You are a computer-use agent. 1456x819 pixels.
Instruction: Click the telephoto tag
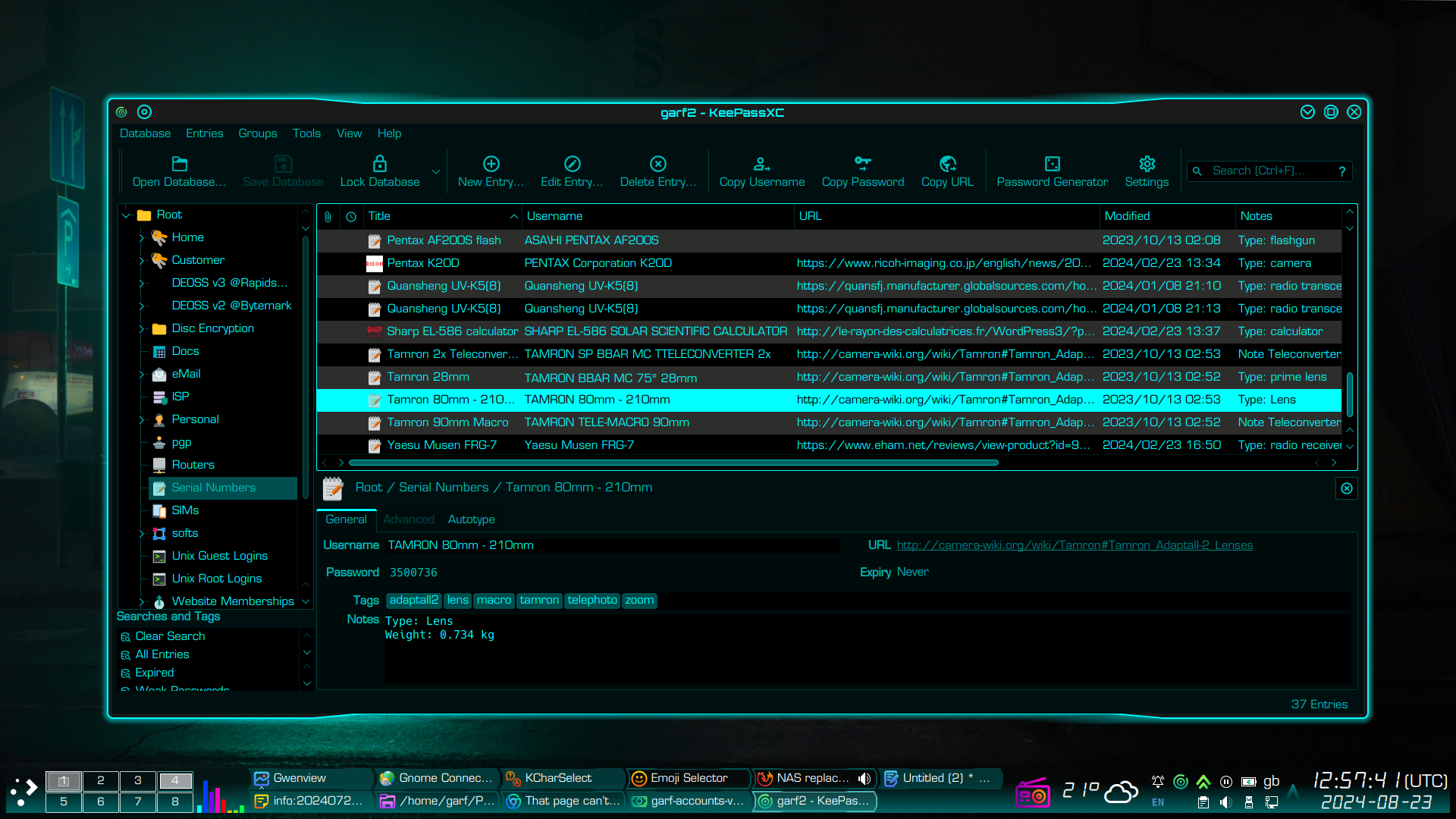click(592, 601)
